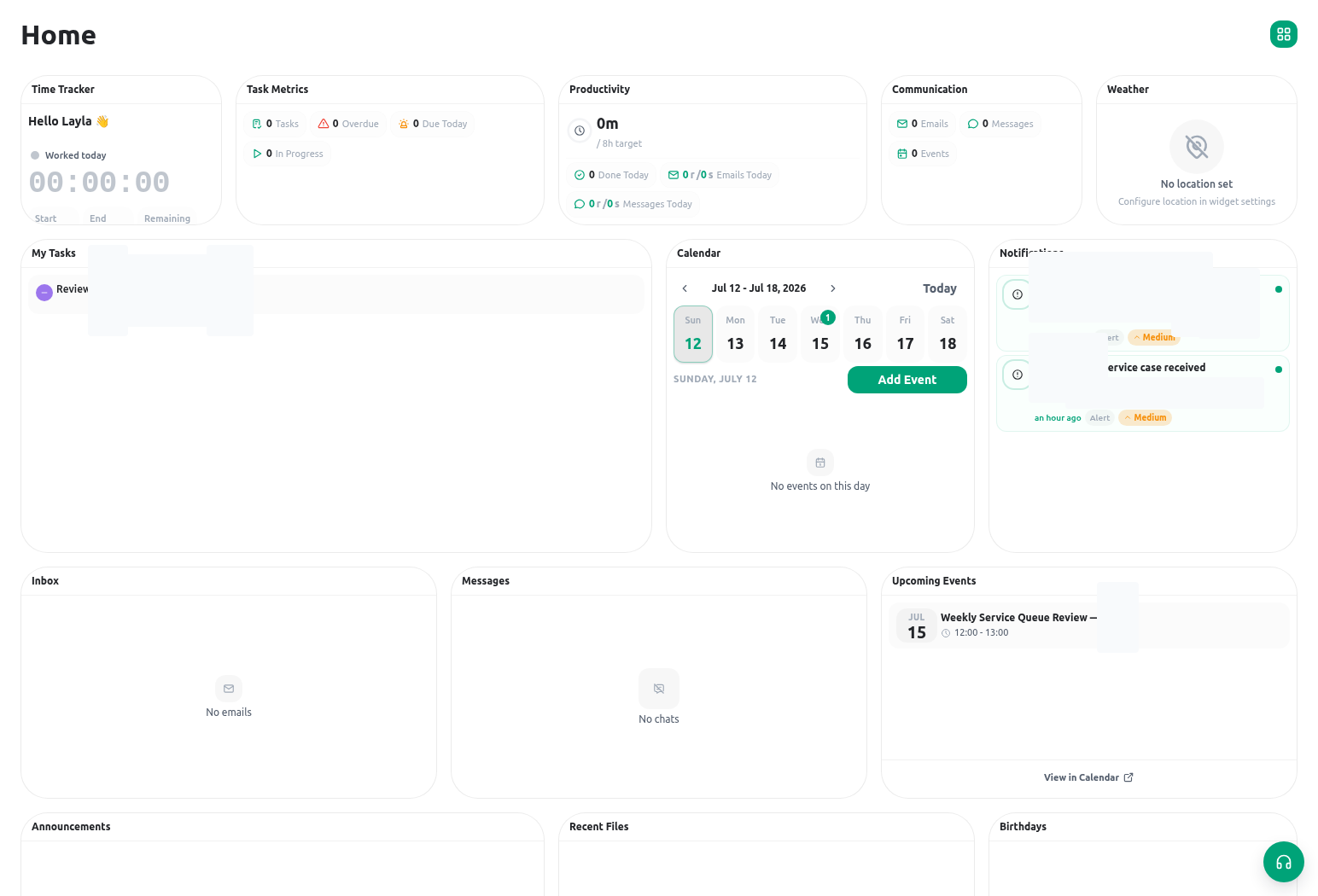
Task: Open the service case received notification
Action: click(x=1143, y=393)
